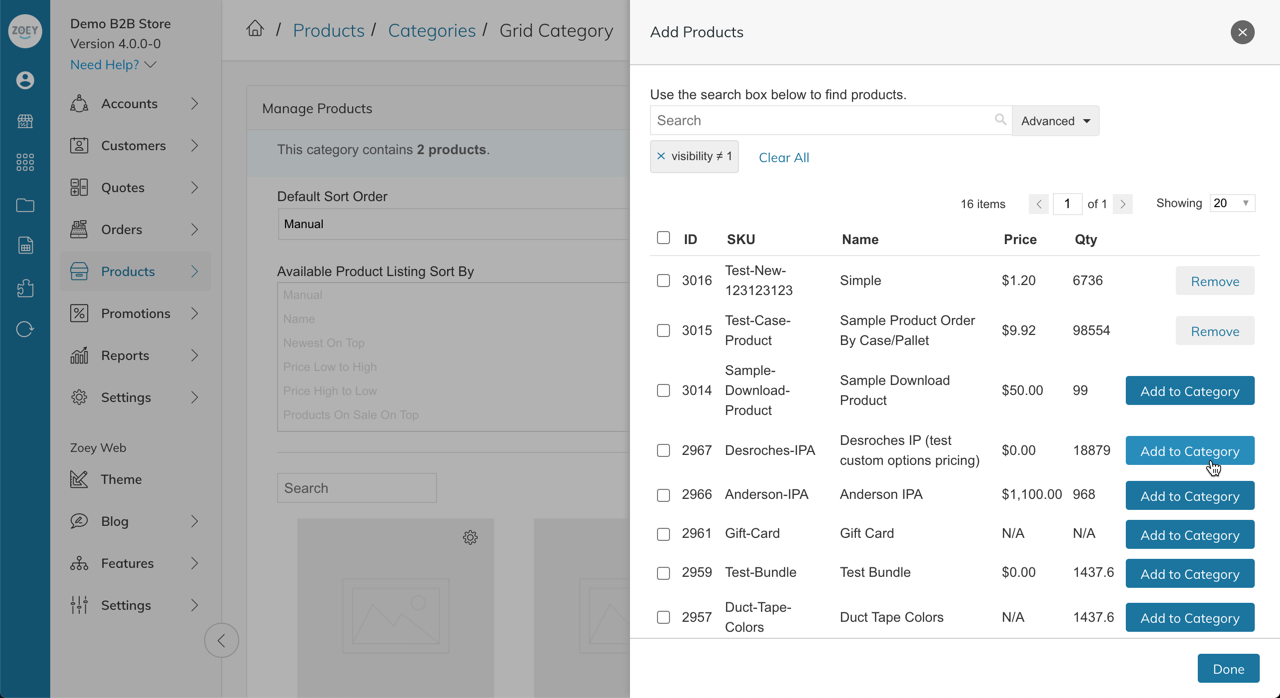Check the box for product 3014
This screenshot has height=698, width=1280.
coord(663,391)
